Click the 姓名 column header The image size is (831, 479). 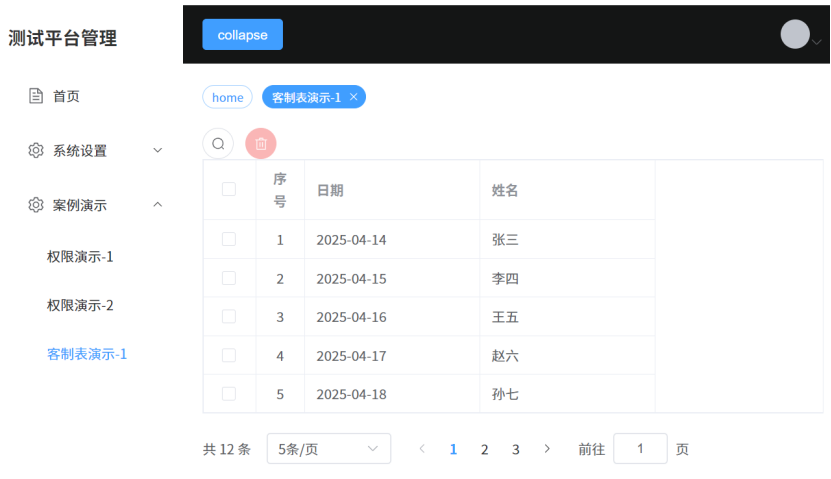[505, 190]
